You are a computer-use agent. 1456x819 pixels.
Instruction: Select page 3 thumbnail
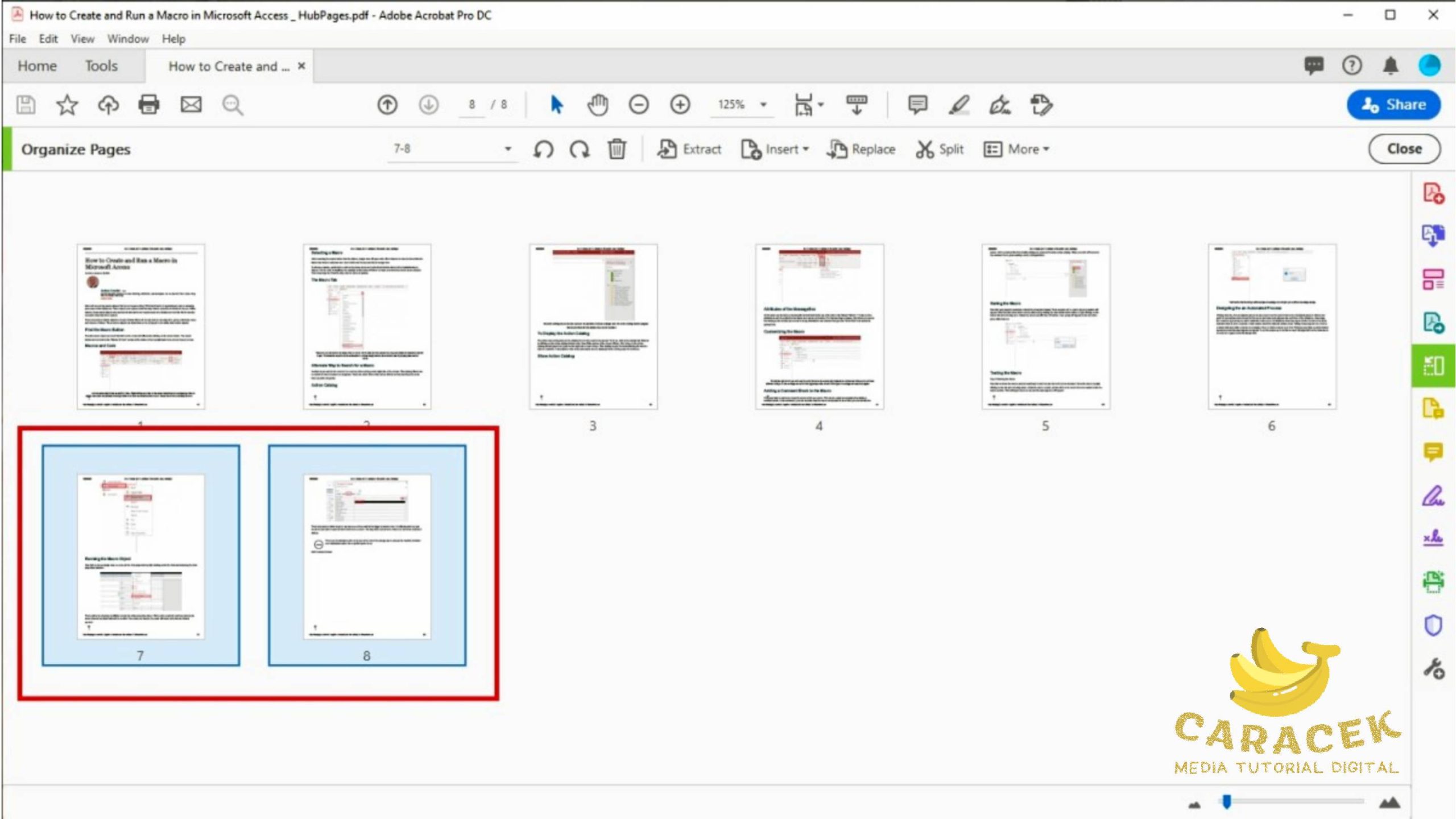[593, 326]
